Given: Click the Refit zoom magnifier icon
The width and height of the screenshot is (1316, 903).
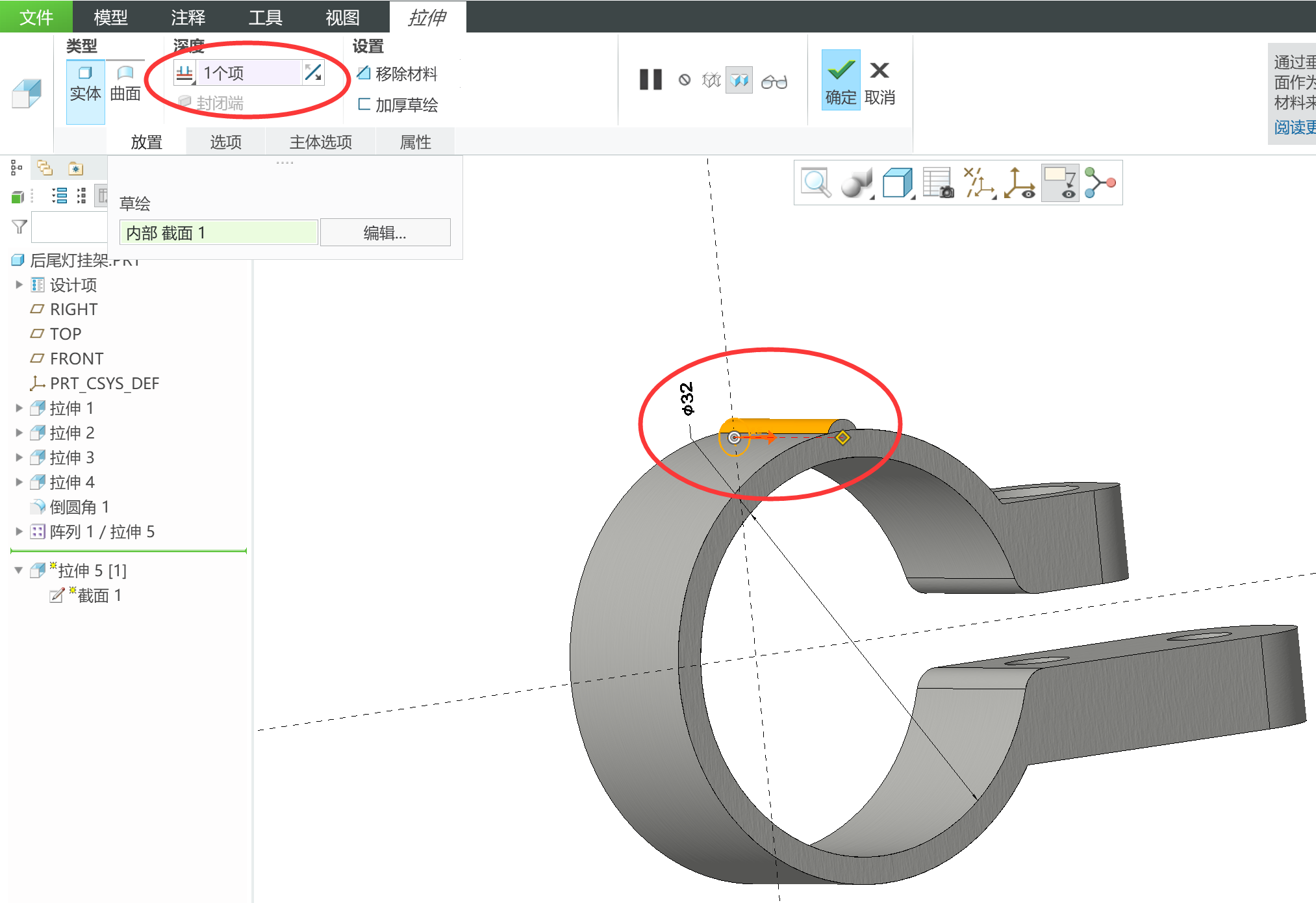Looking at the screenshot, I should 815,183.
